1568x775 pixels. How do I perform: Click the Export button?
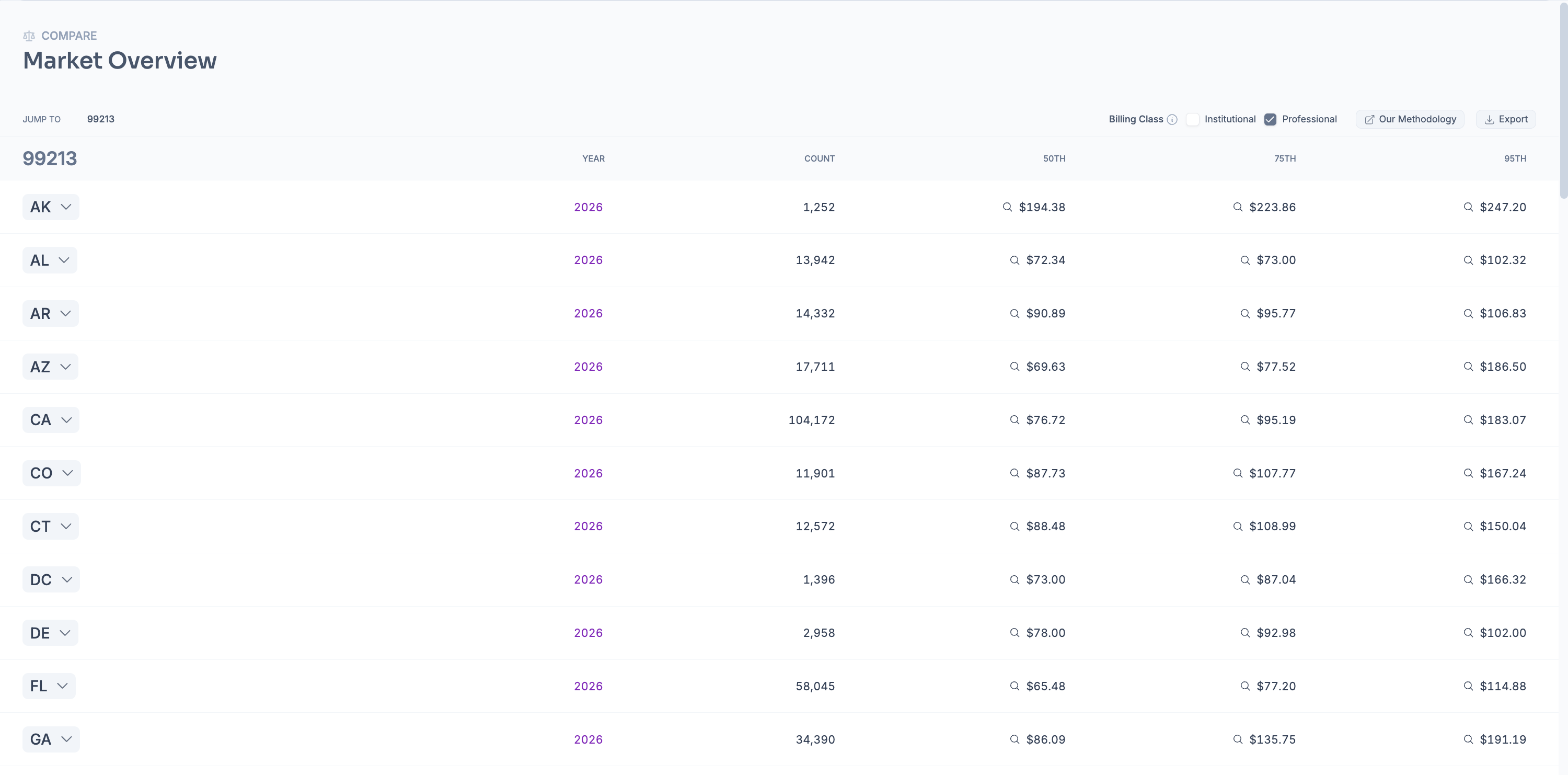pyautogui.click(x=1506, y=119)
